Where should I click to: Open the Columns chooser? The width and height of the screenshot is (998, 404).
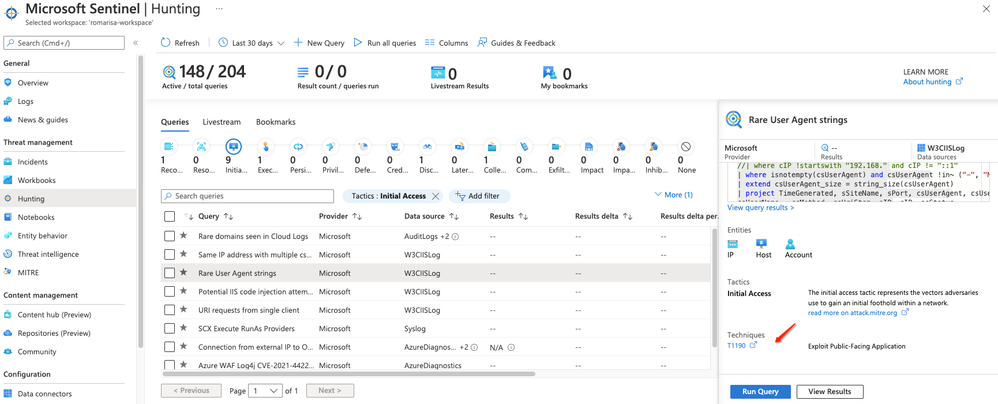point(446,43)
